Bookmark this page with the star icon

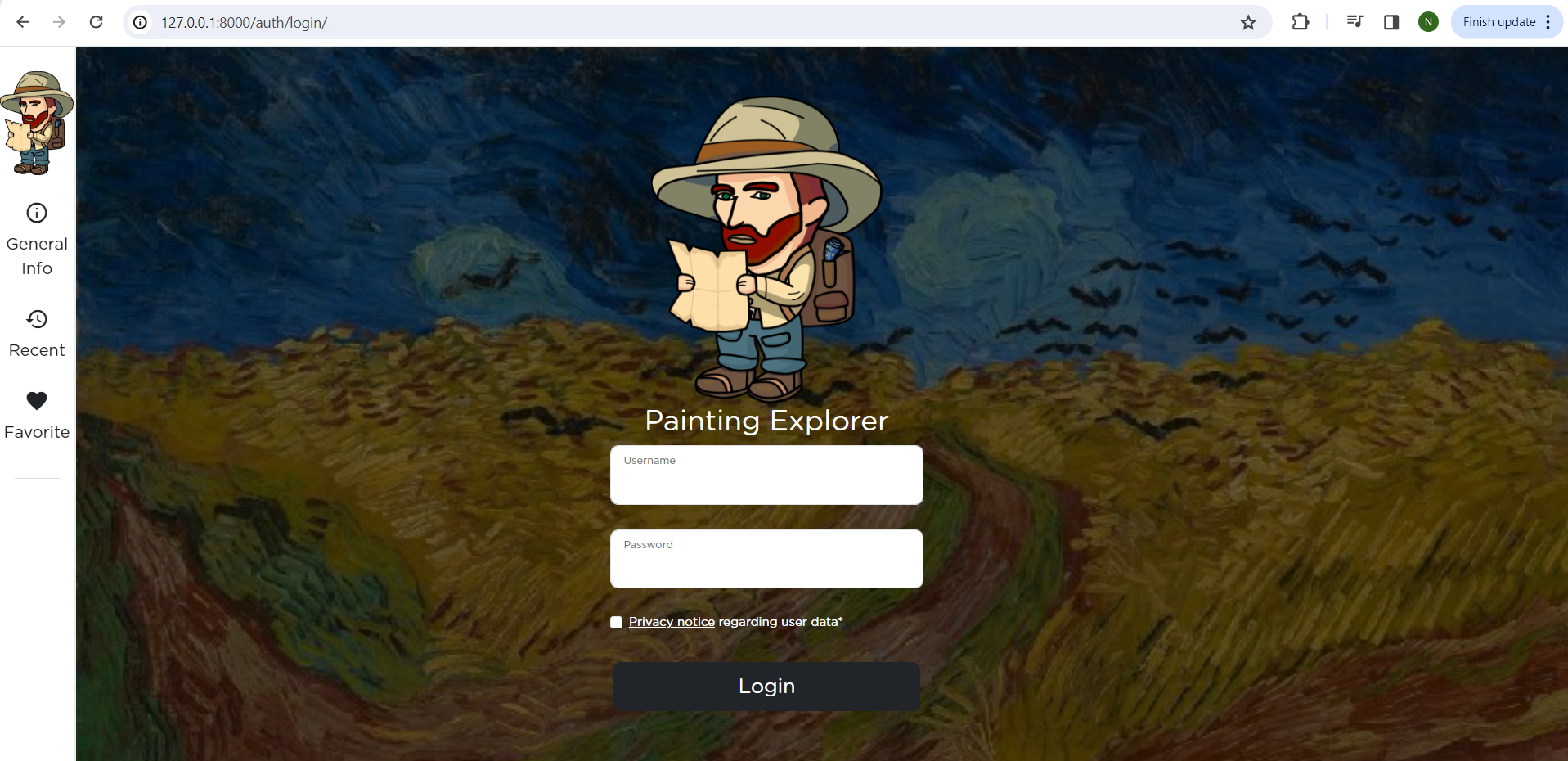coord(1248,23)
